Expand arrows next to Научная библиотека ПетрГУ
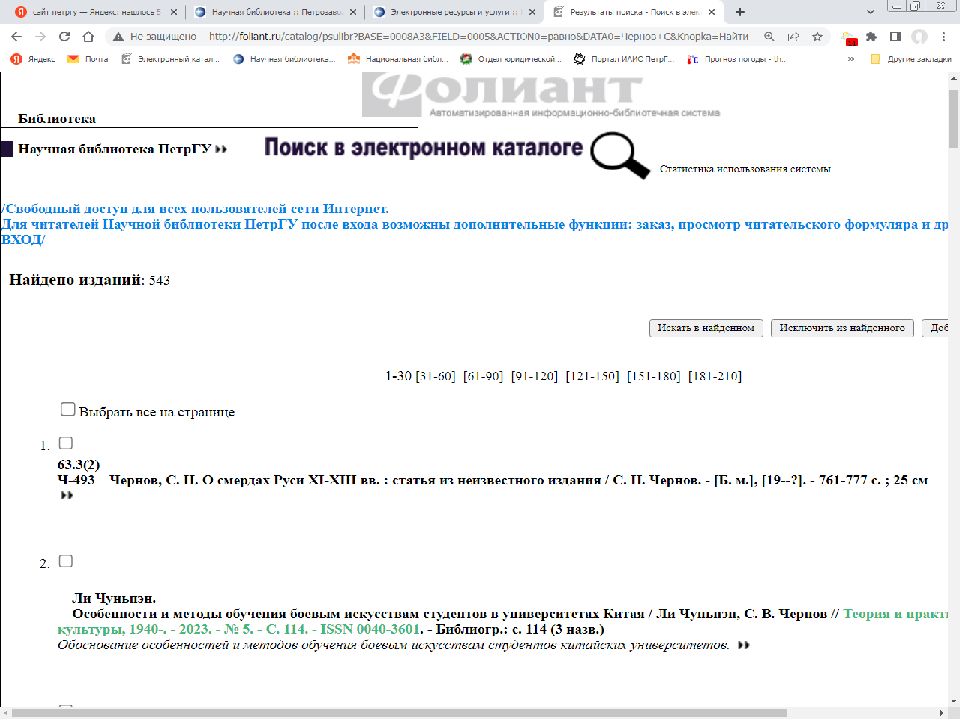960x720 pixels. (221, 149)
